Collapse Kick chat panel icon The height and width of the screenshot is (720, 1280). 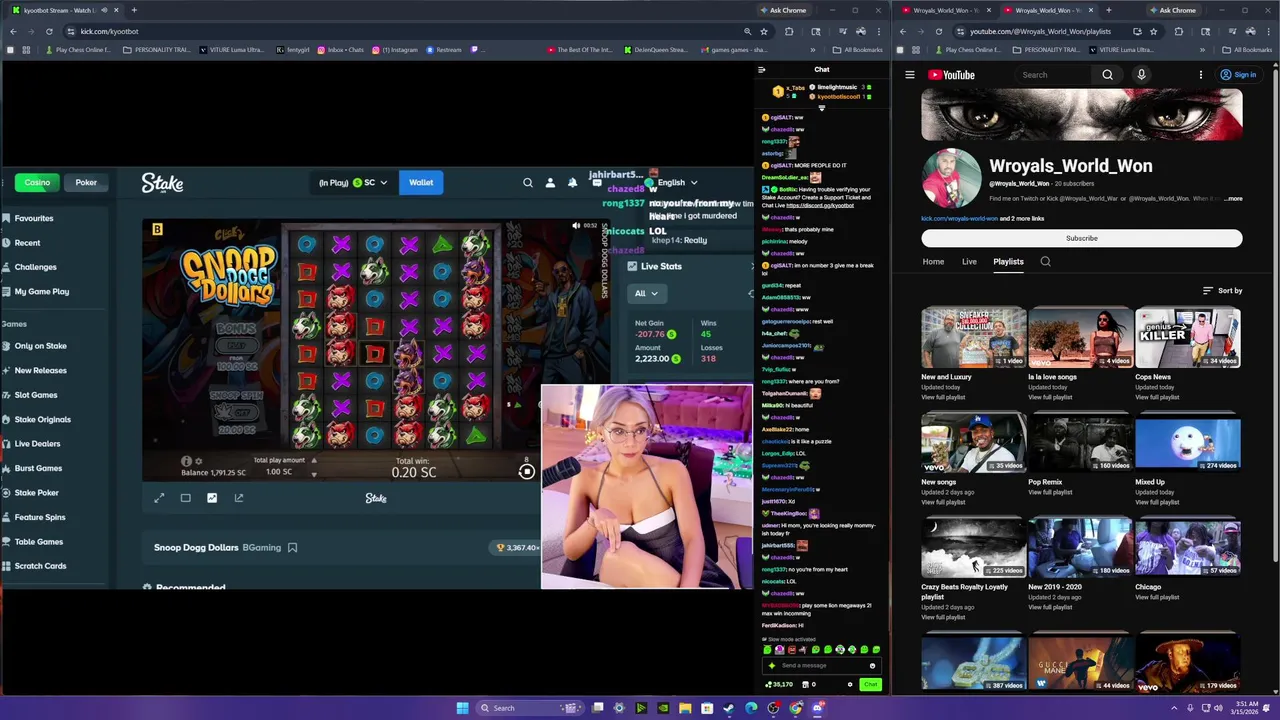coord(762,70)
